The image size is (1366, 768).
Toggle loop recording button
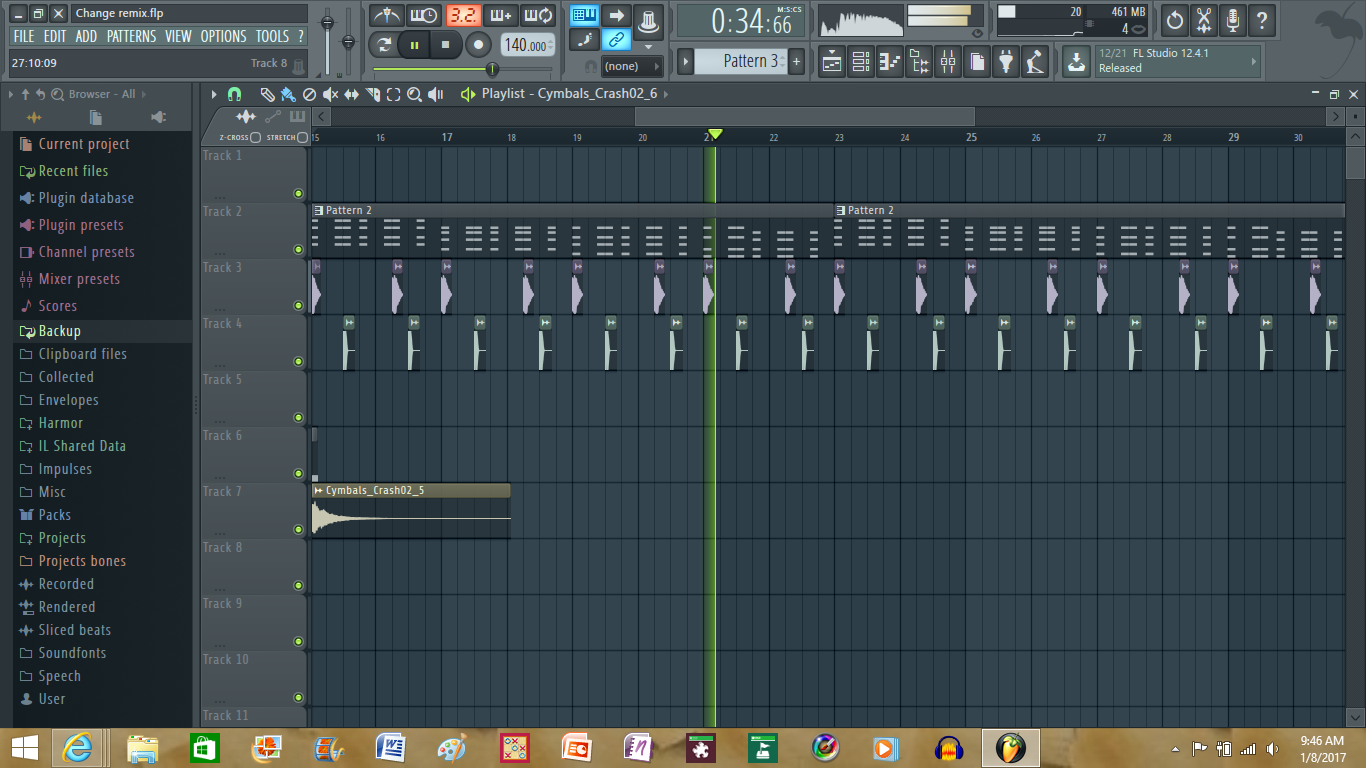[539, 16]
